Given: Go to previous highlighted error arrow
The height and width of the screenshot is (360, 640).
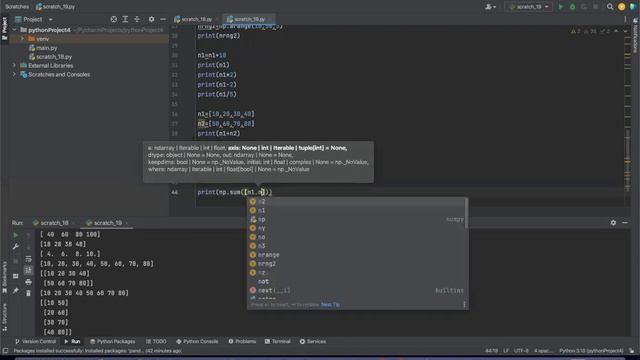Looking at the screenshot, I should tap(616, 31).
